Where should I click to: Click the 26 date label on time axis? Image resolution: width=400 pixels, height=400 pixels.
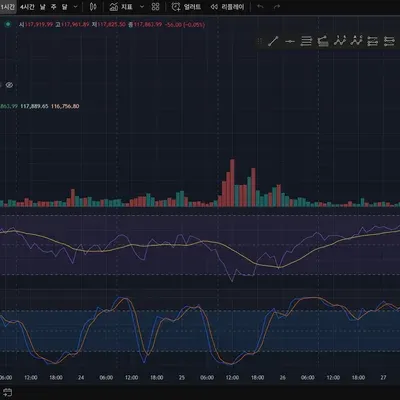(283, 377)
